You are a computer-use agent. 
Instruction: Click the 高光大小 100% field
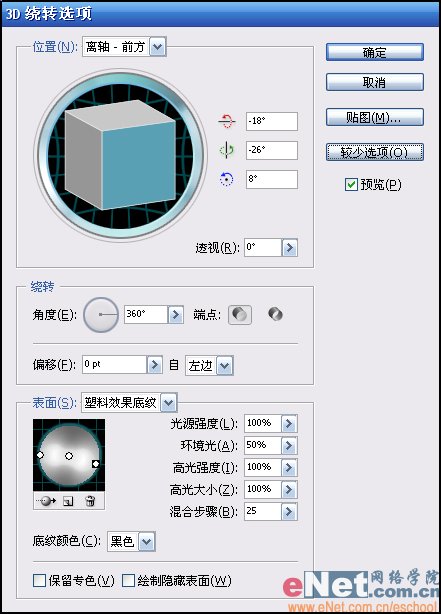click(x=262, y=489)
